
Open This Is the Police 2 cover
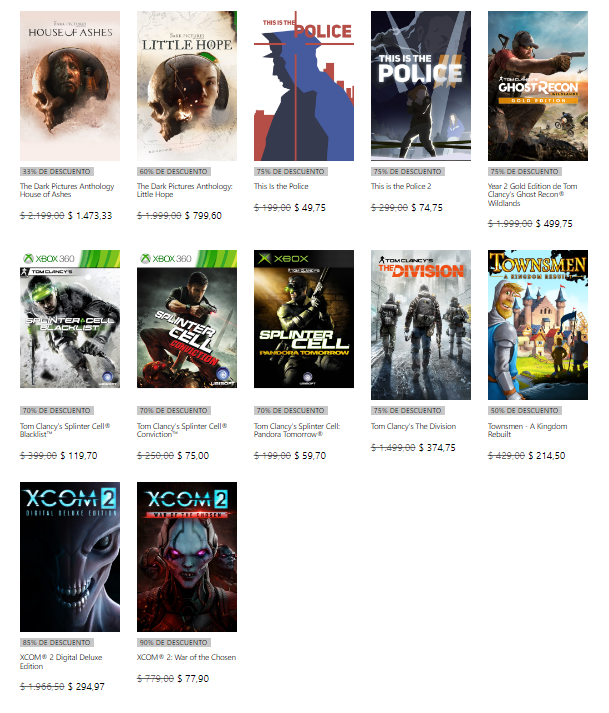[x=421, y=86]
